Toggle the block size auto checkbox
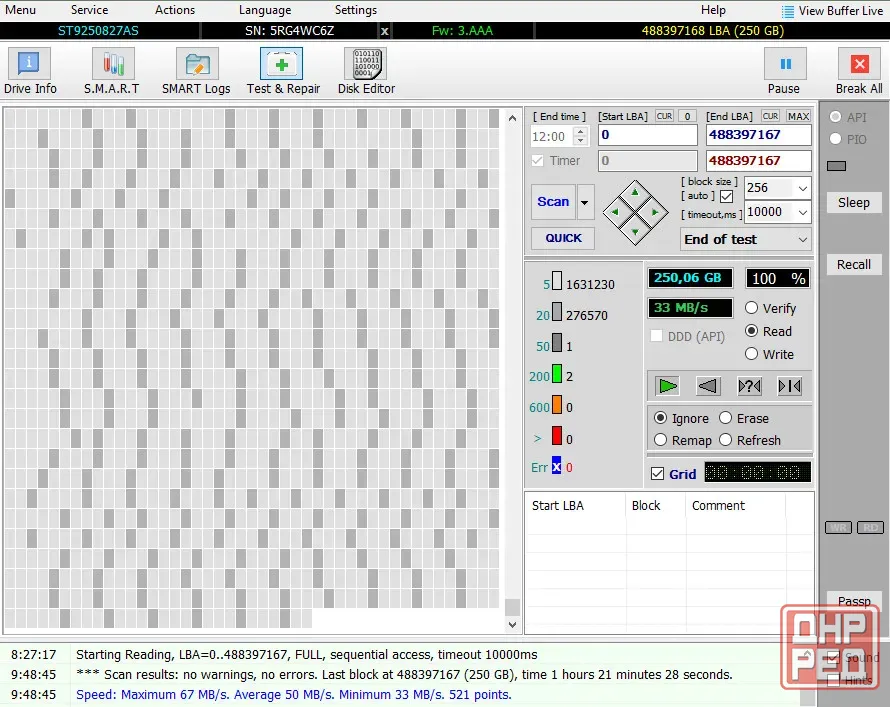 727,196
